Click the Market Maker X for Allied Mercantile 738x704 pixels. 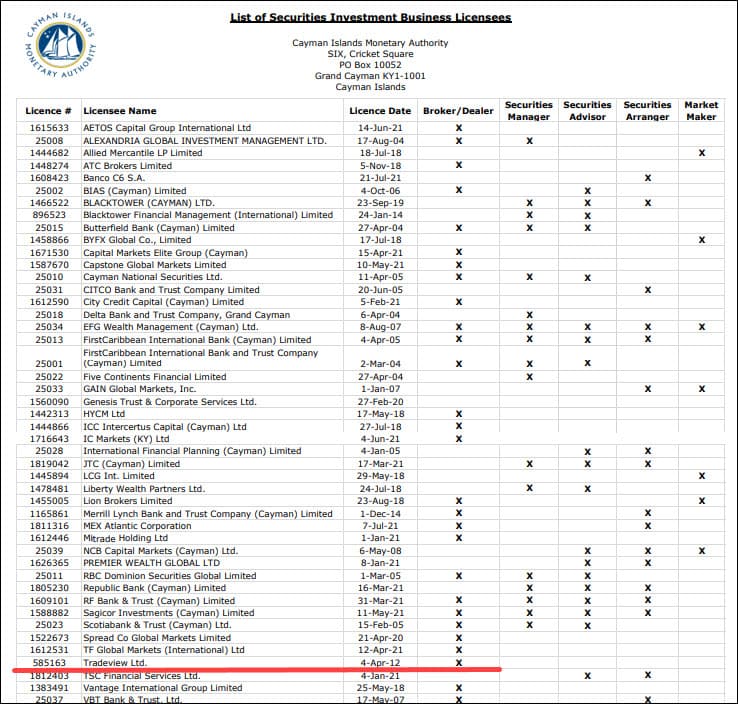(702, 153)
